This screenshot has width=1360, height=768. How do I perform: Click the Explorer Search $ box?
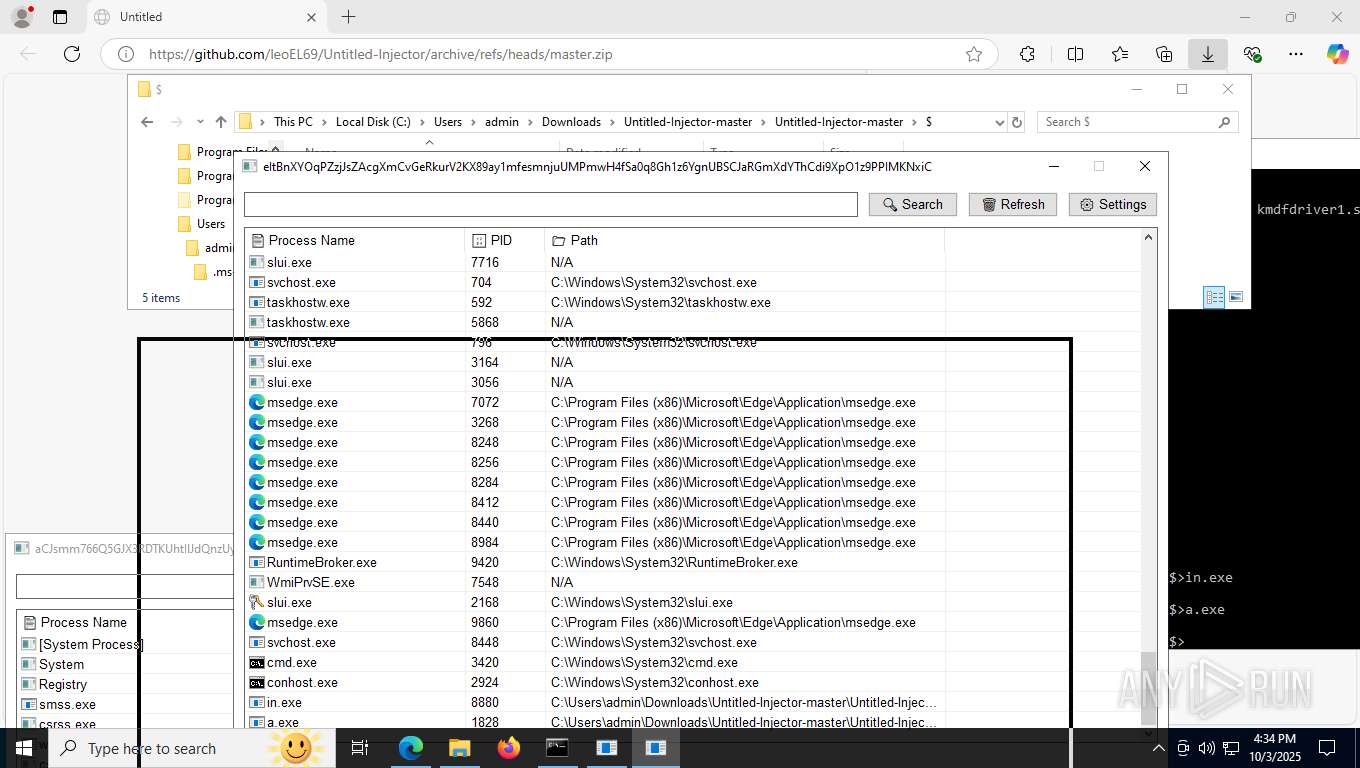[1137, 122]
